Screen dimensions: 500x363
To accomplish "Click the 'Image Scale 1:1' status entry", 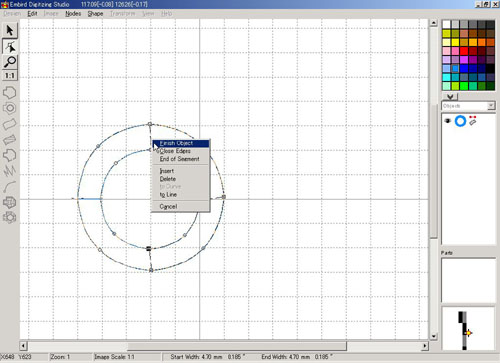I will tap(114, 357).
